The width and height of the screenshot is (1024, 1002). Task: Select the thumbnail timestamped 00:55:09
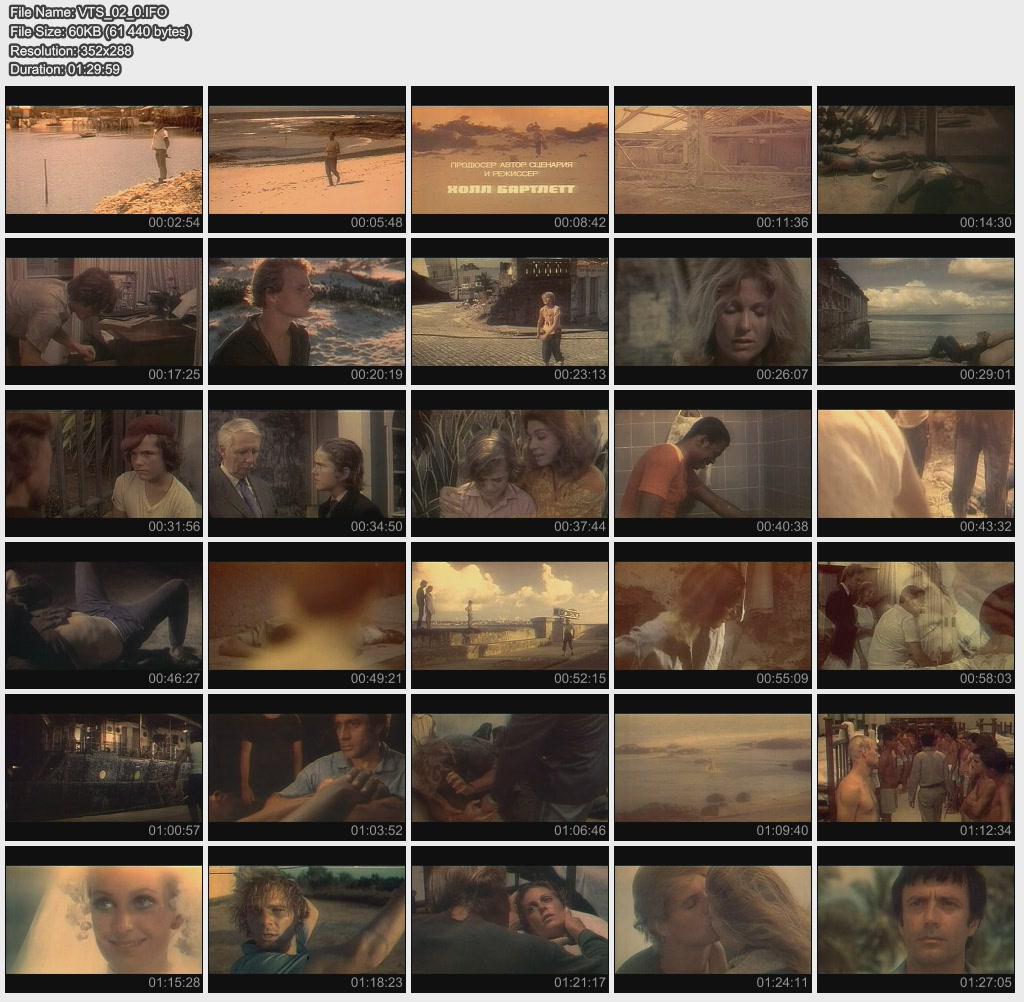click(713, 616)
